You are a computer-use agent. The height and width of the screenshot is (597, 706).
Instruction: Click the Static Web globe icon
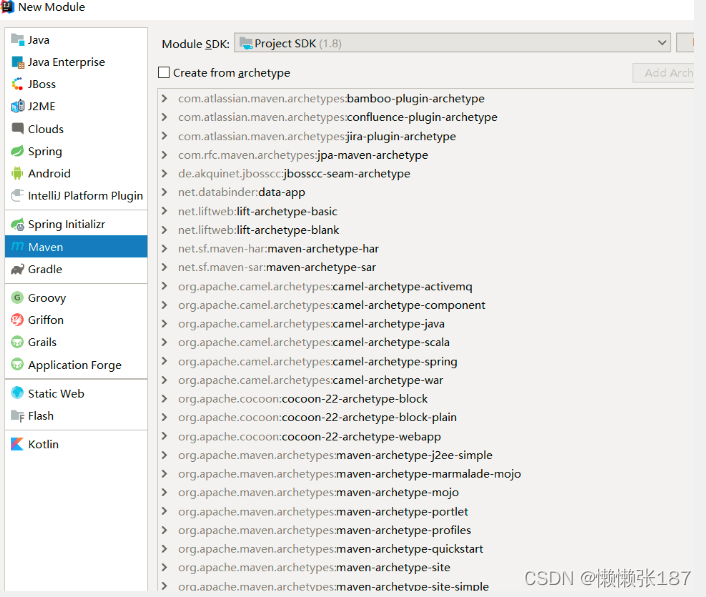pos(18,393)
